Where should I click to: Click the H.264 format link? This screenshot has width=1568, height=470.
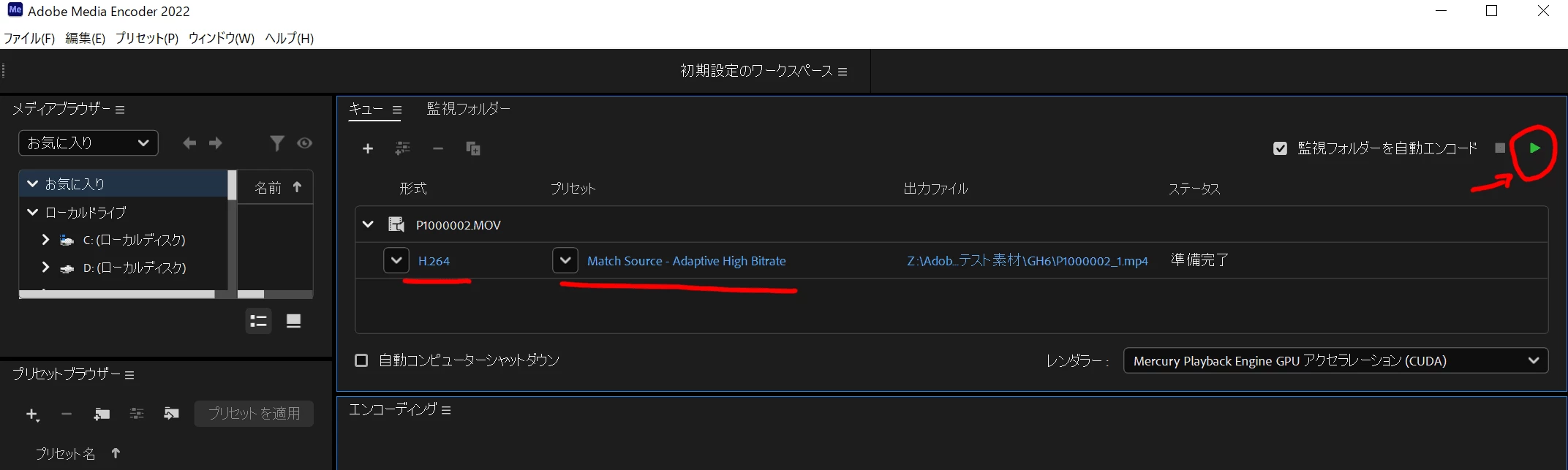434,261
